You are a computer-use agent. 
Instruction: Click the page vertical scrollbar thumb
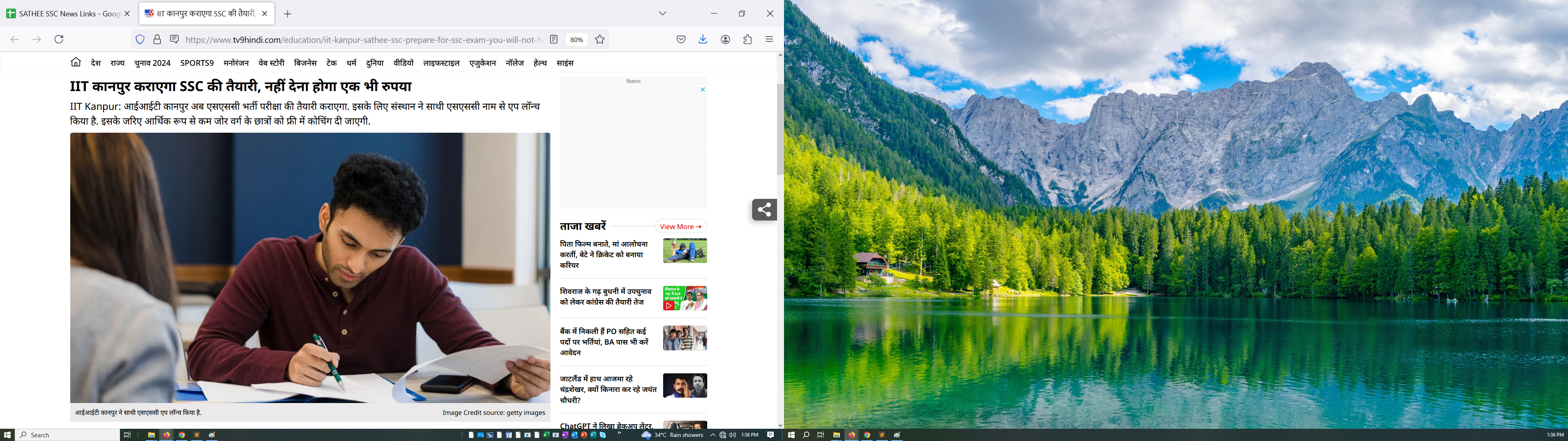(780, 129)
